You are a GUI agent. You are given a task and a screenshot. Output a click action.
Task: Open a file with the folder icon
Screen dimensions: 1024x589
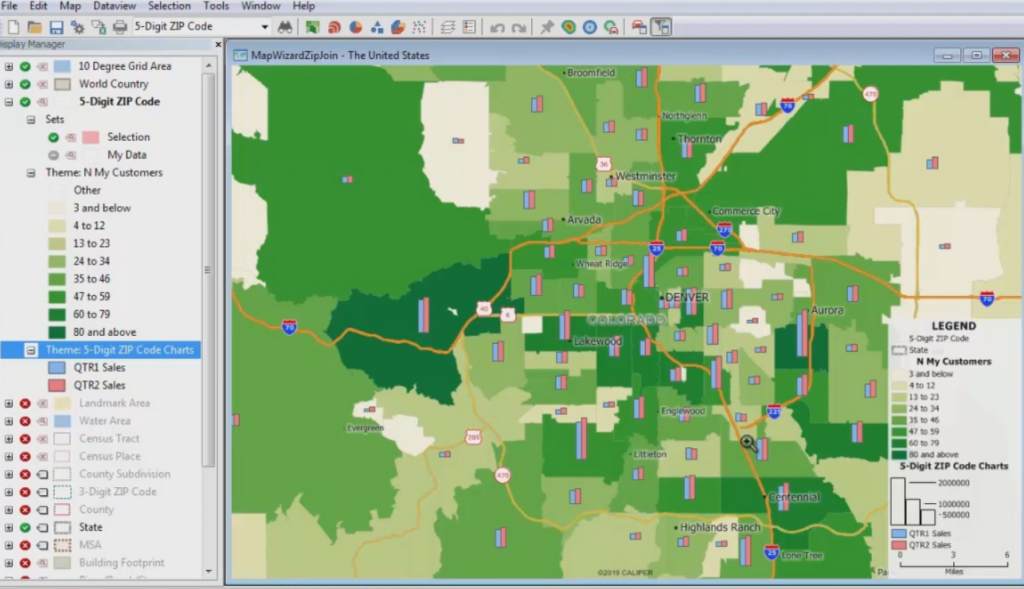[35, 27]
